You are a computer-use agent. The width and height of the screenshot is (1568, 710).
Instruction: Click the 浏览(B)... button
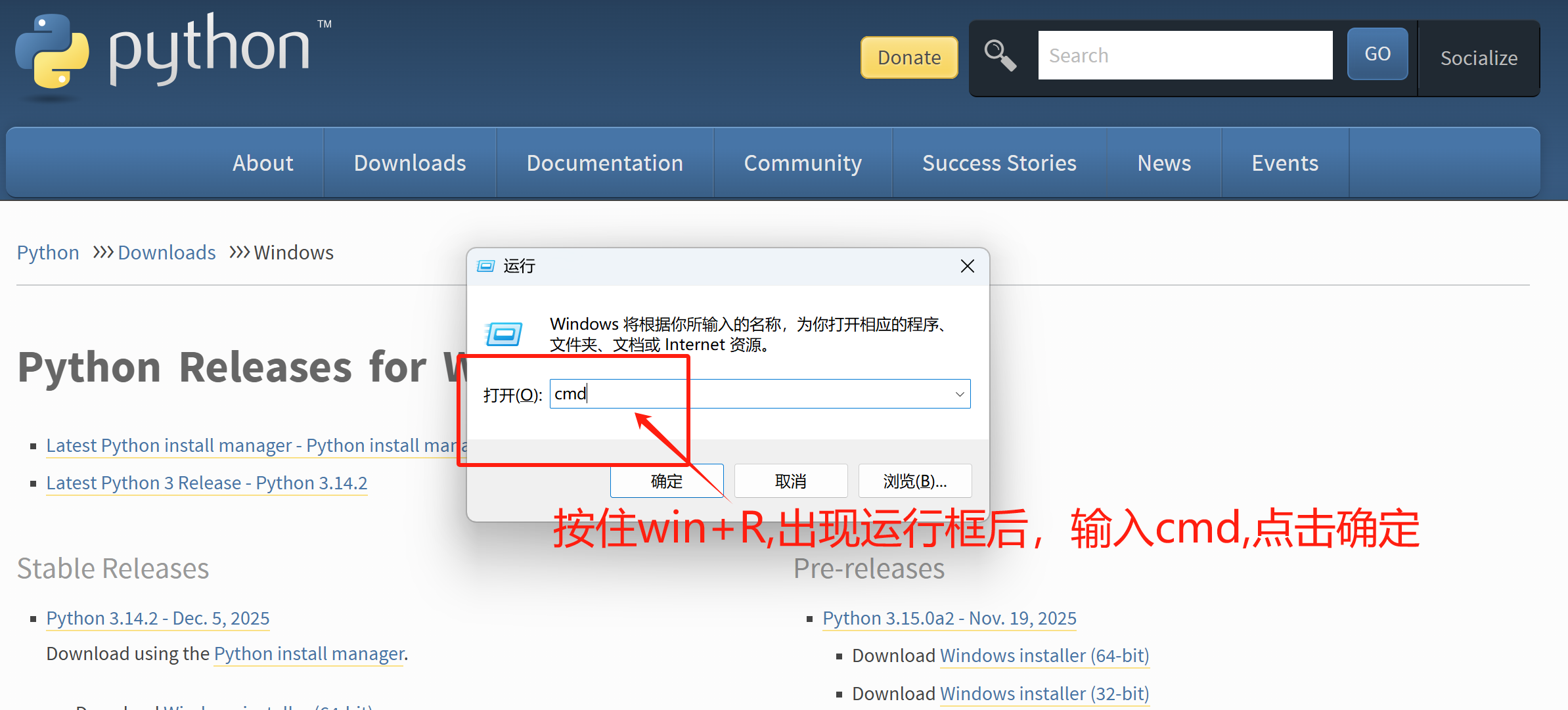pos(914,481)
